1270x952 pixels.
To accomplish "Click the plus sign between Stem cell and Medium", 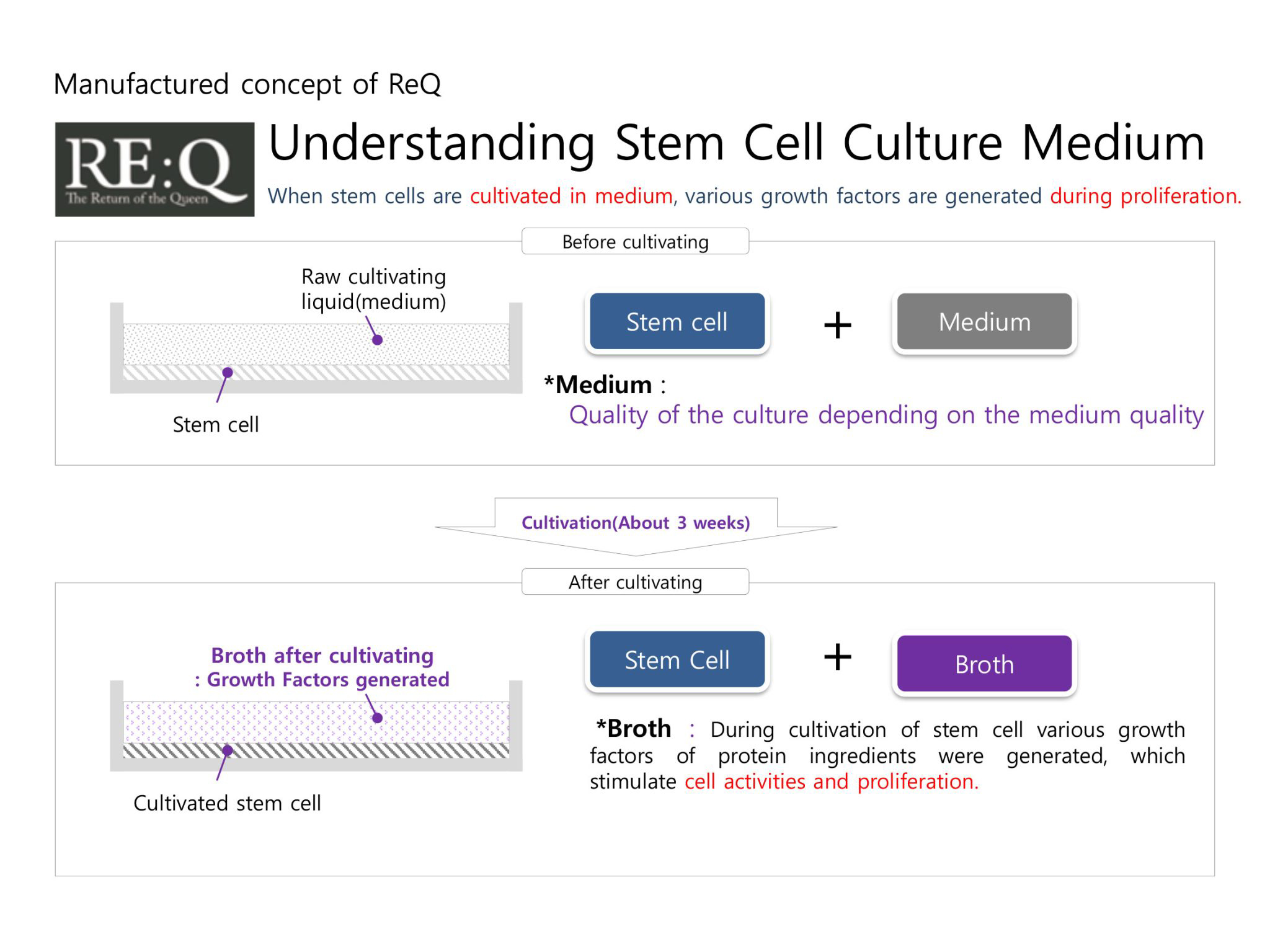I will [x=837, y=325].
